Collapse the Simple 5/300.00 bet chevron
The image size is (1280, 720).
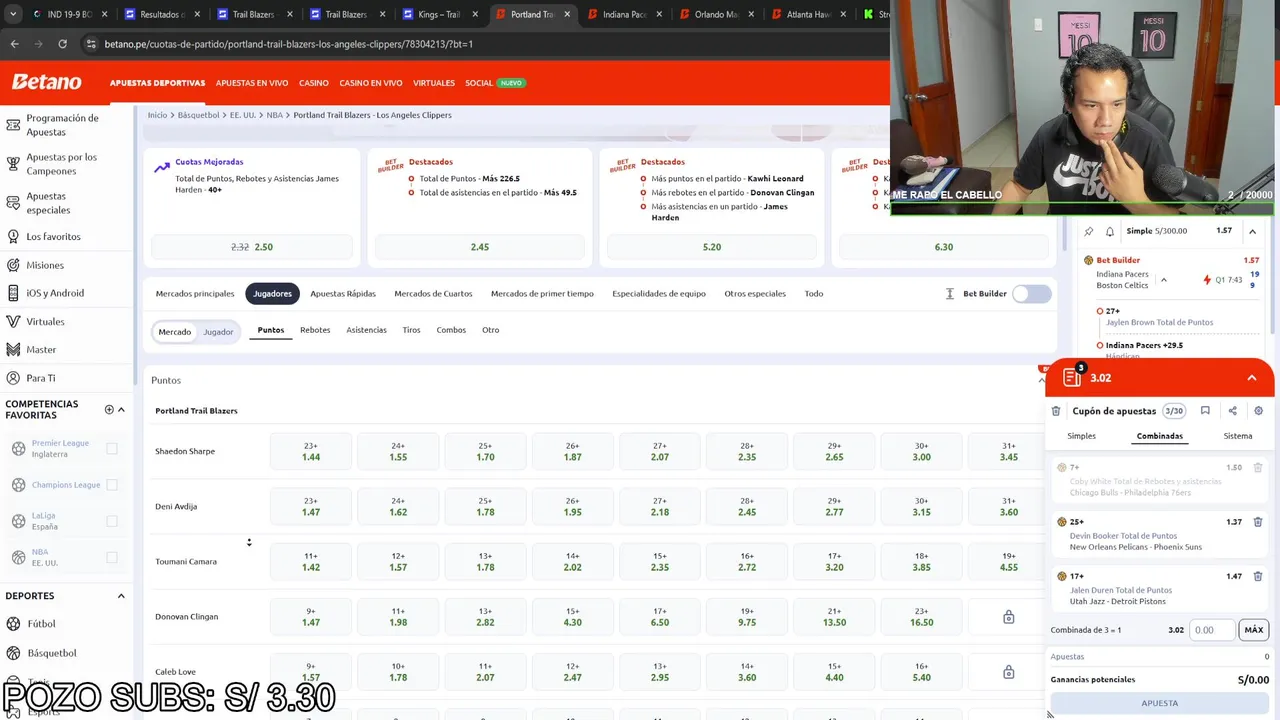(x=1251, y=231)
